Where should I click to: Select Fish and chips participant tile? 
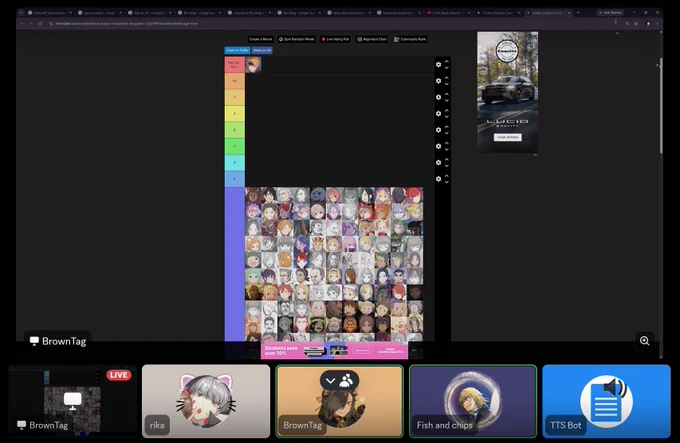pos(473,401)
